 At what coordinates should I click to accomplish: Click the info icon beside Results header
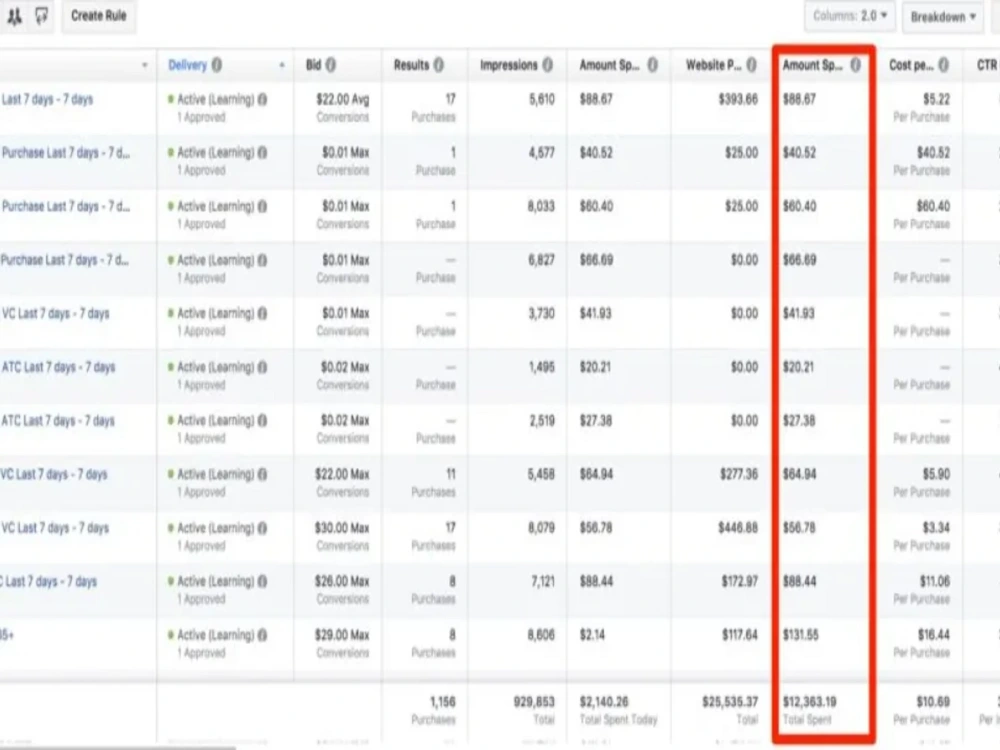pyautogui.click(x=438, y=65)
